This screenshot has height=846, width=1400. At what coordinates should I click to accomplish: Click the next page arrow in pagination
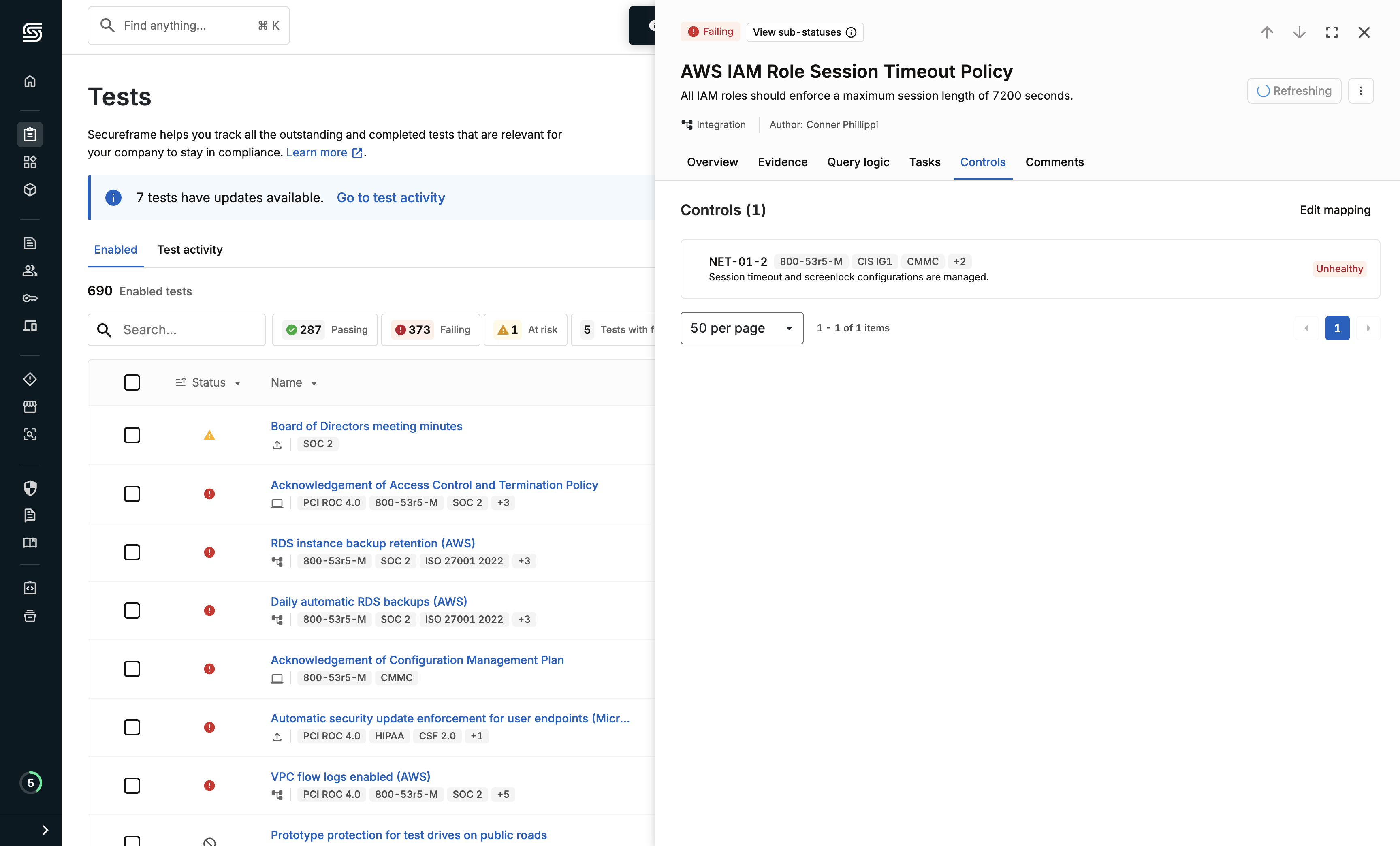(1368, 328)
